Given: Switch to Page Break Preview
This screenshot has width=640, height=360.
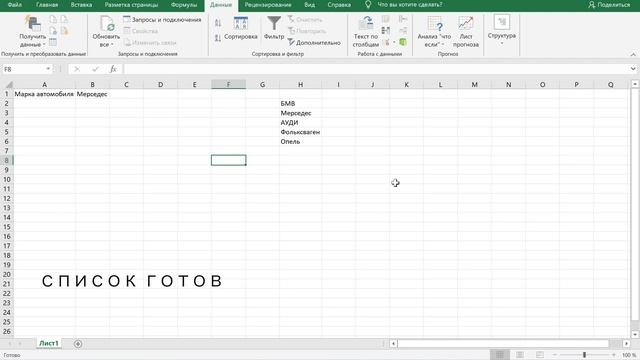Looking at the screenshot, I should point(540,355).
